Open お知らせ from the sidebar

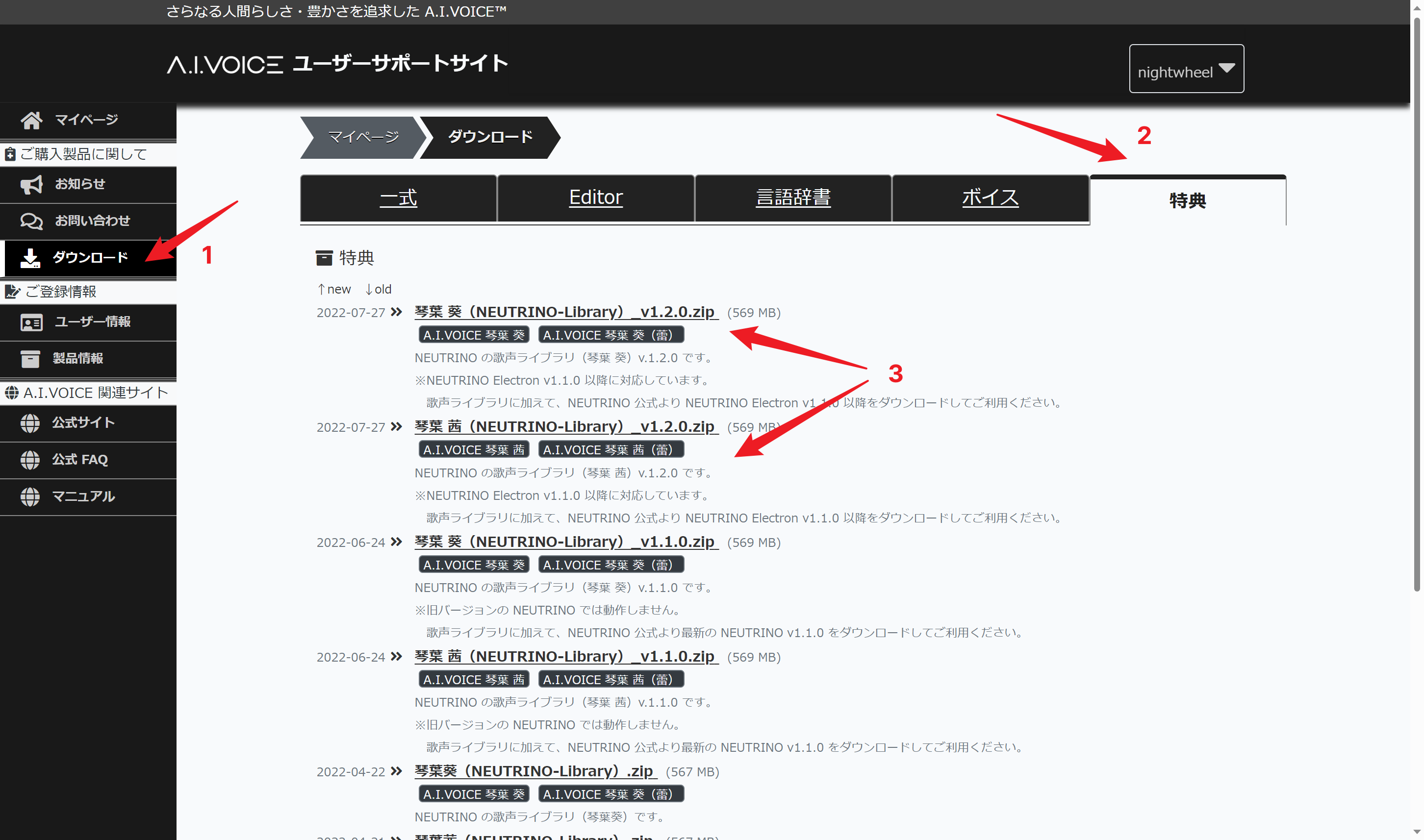click(88, 185)
